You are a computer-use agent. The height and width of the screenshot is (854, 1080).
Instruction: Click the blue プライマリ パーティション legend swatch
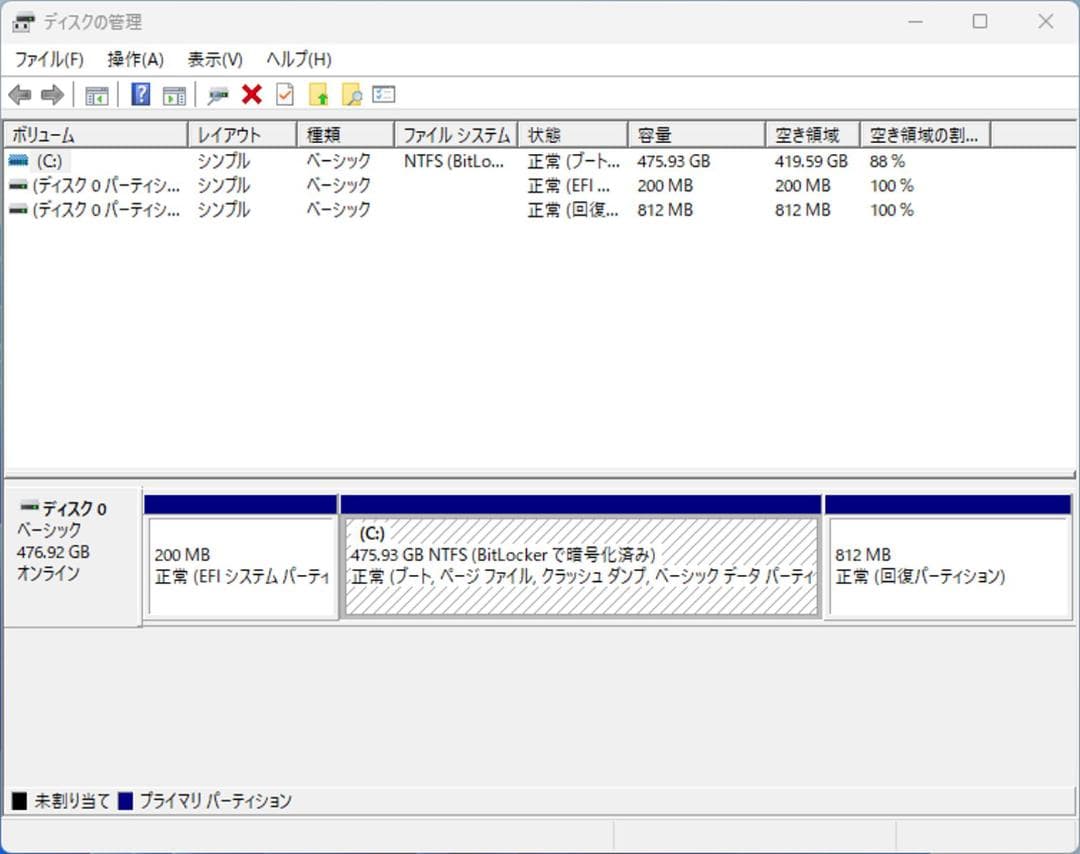[125, 801]
